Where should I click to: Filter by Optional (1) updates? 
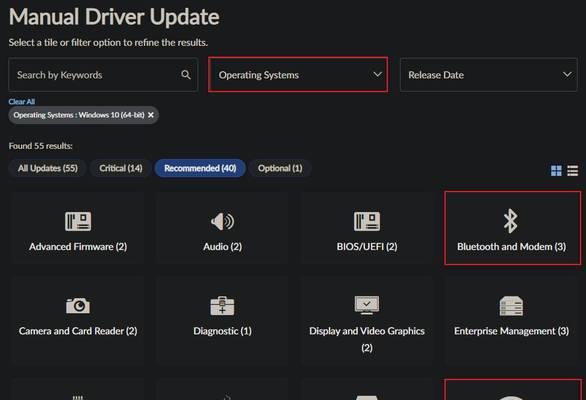tap(280, 168)
